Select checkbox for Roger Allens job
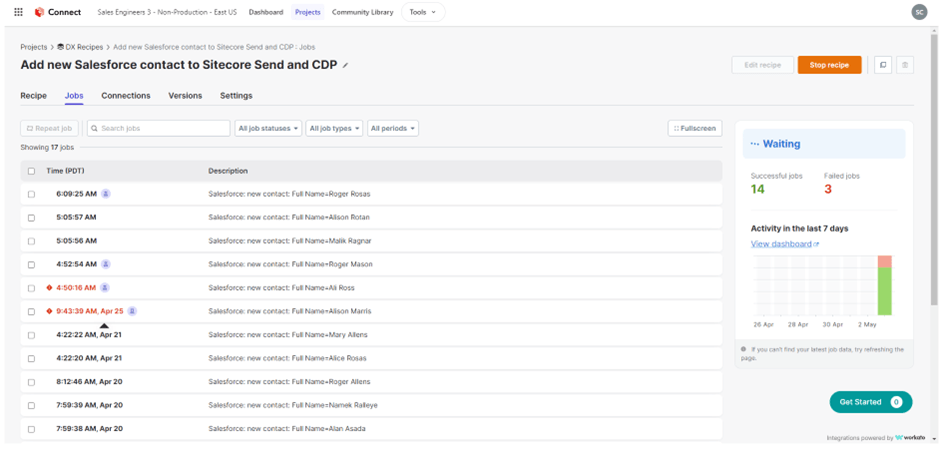 pyautogui.click(x=31, y=382)
